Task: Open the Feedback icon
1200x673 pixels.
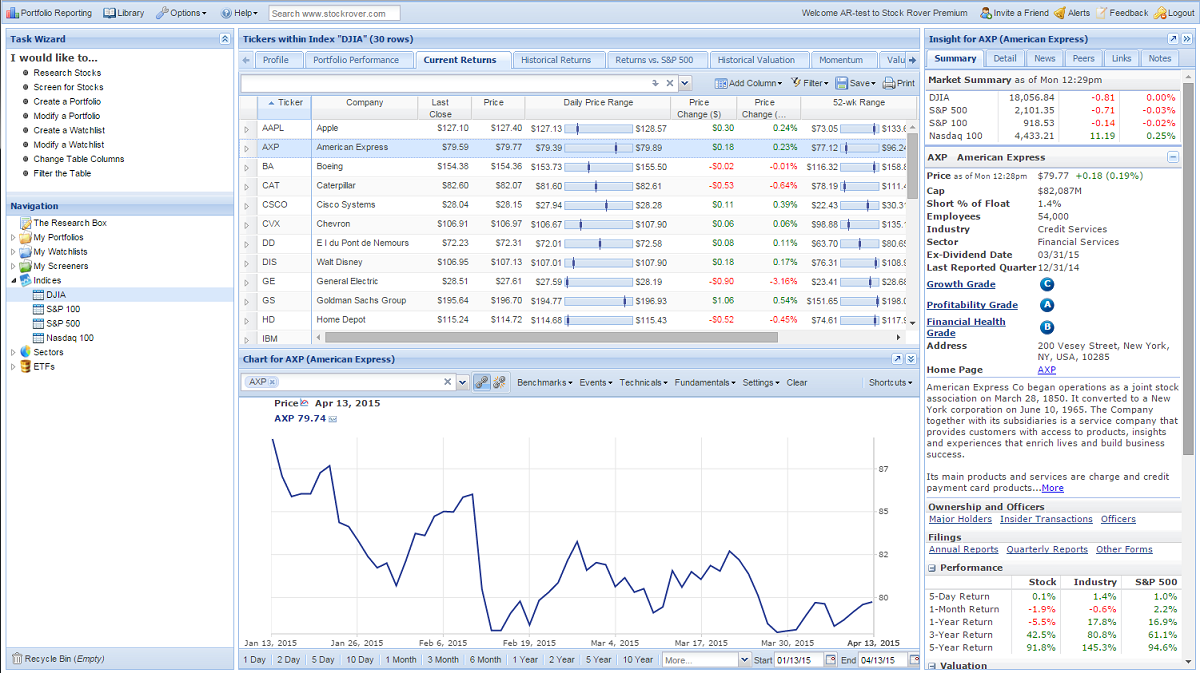Action: tap(1101, 13)
